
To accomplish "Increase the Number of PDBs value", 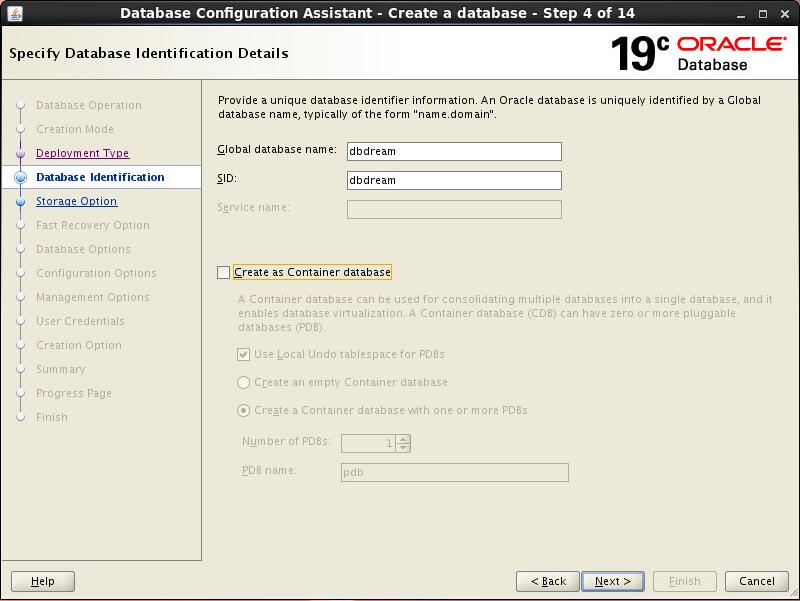I will [402, 438].
